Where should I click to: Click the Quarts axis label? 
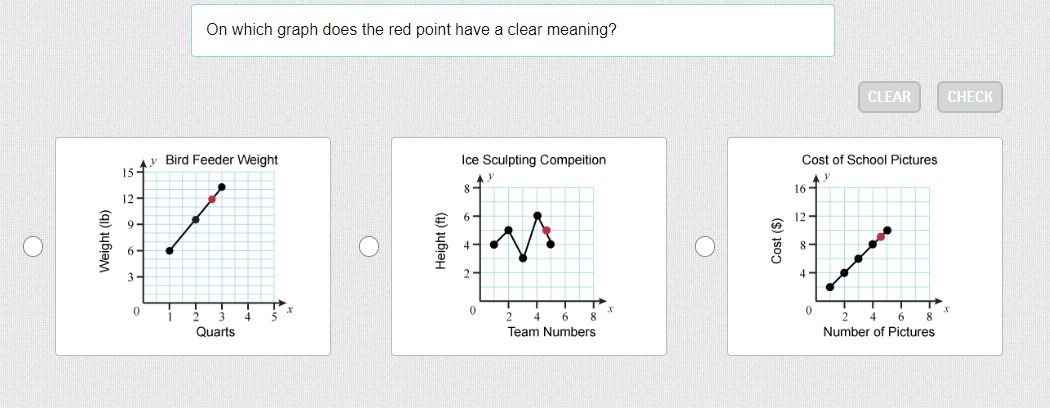pos(215,332)
